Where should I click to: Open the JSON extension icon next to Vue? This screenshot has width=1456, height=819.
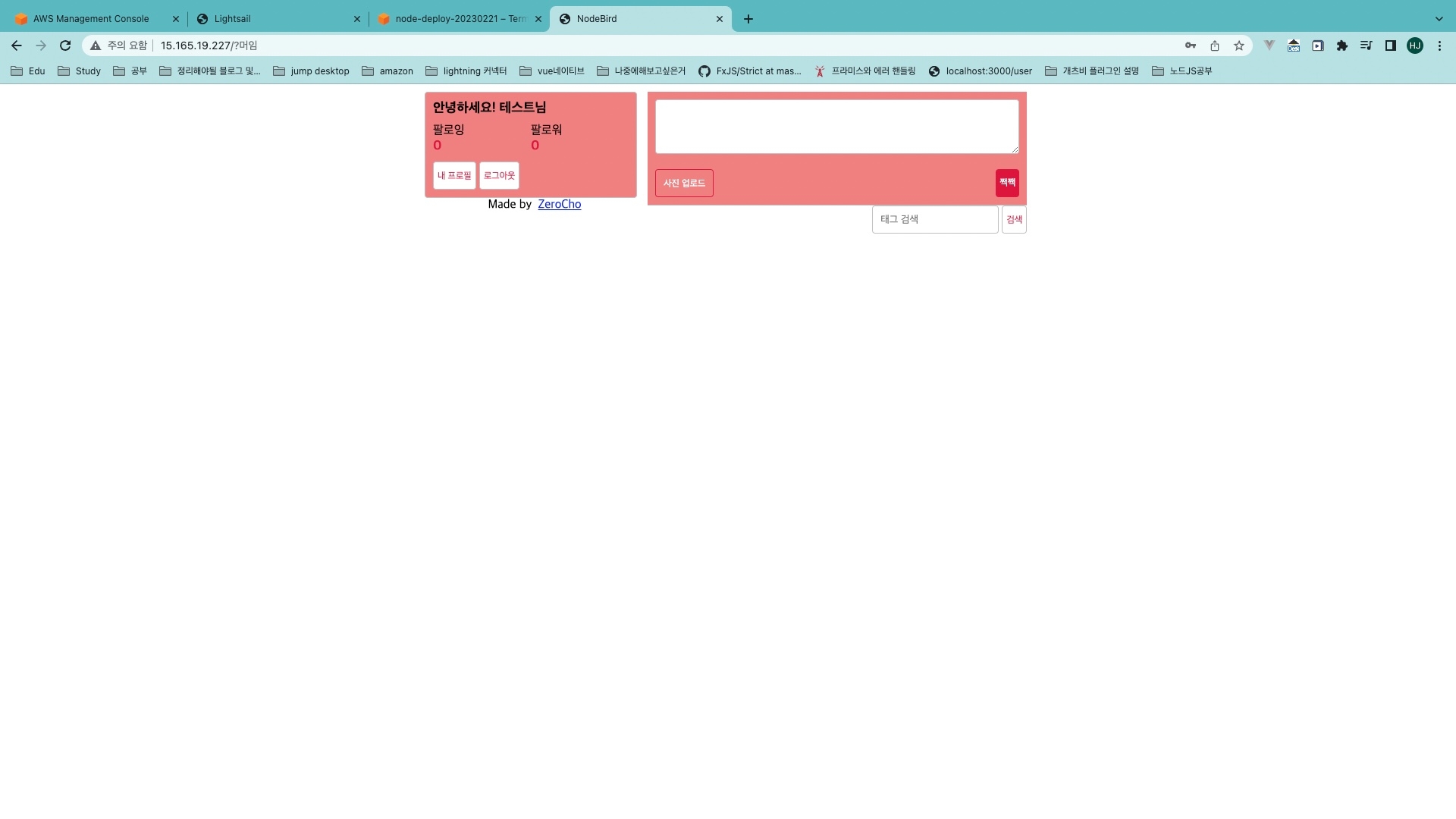coord(1294,45)
